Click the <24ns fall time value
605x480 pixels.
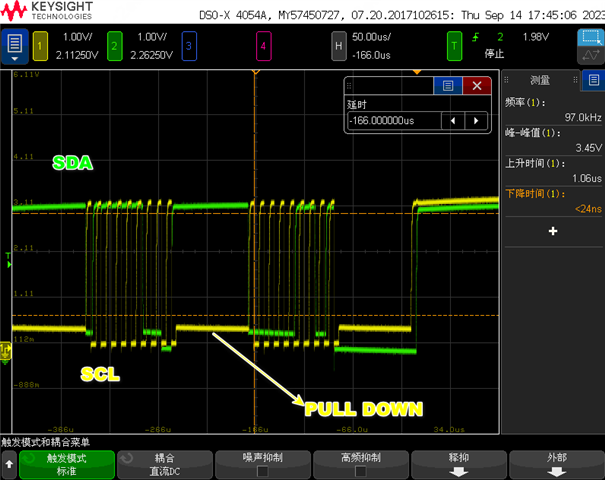click(x=588, y=209)
